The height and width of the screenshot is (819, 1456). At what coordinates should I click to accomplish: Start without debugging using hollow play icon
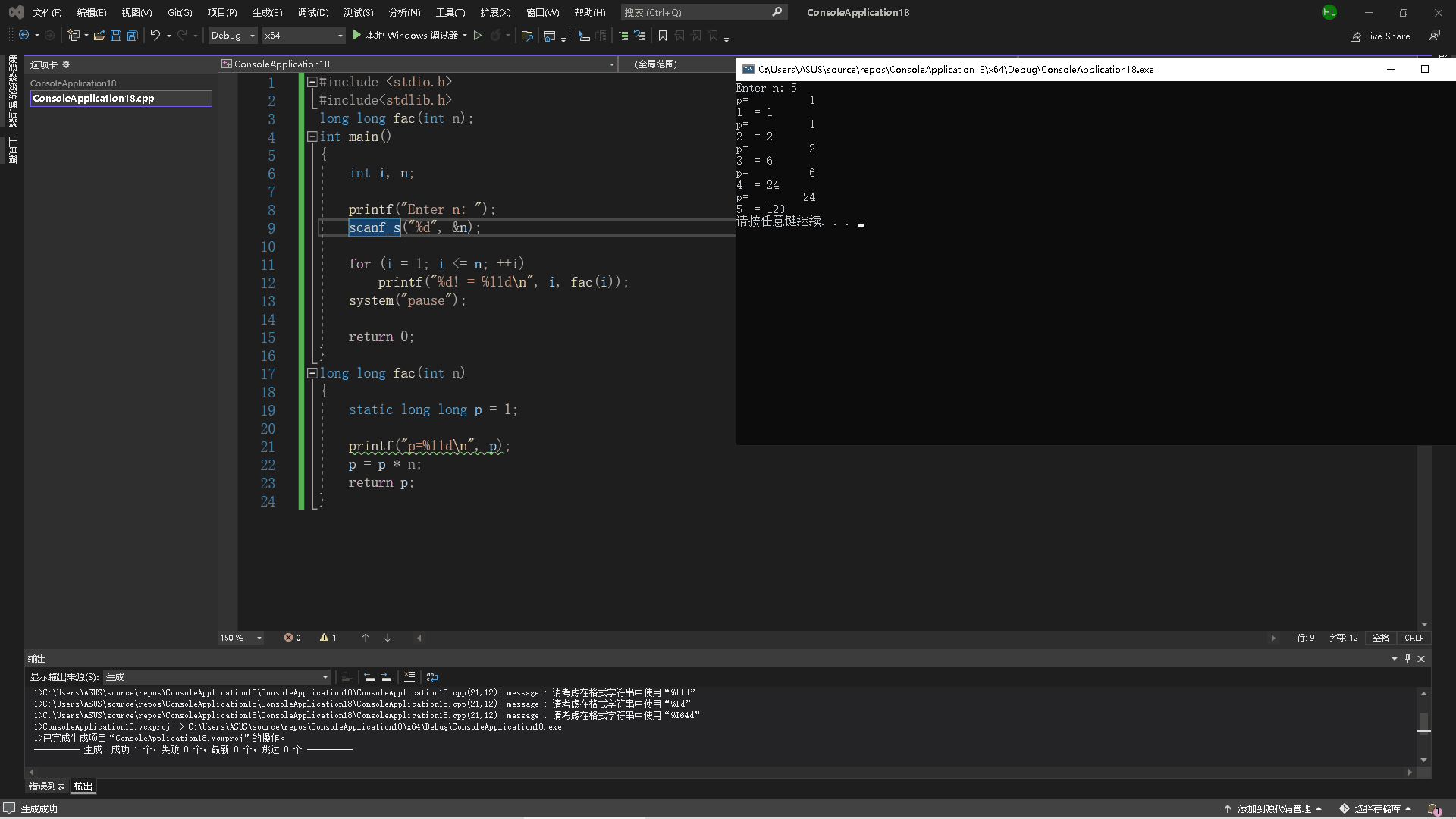(x=478, y=36)
